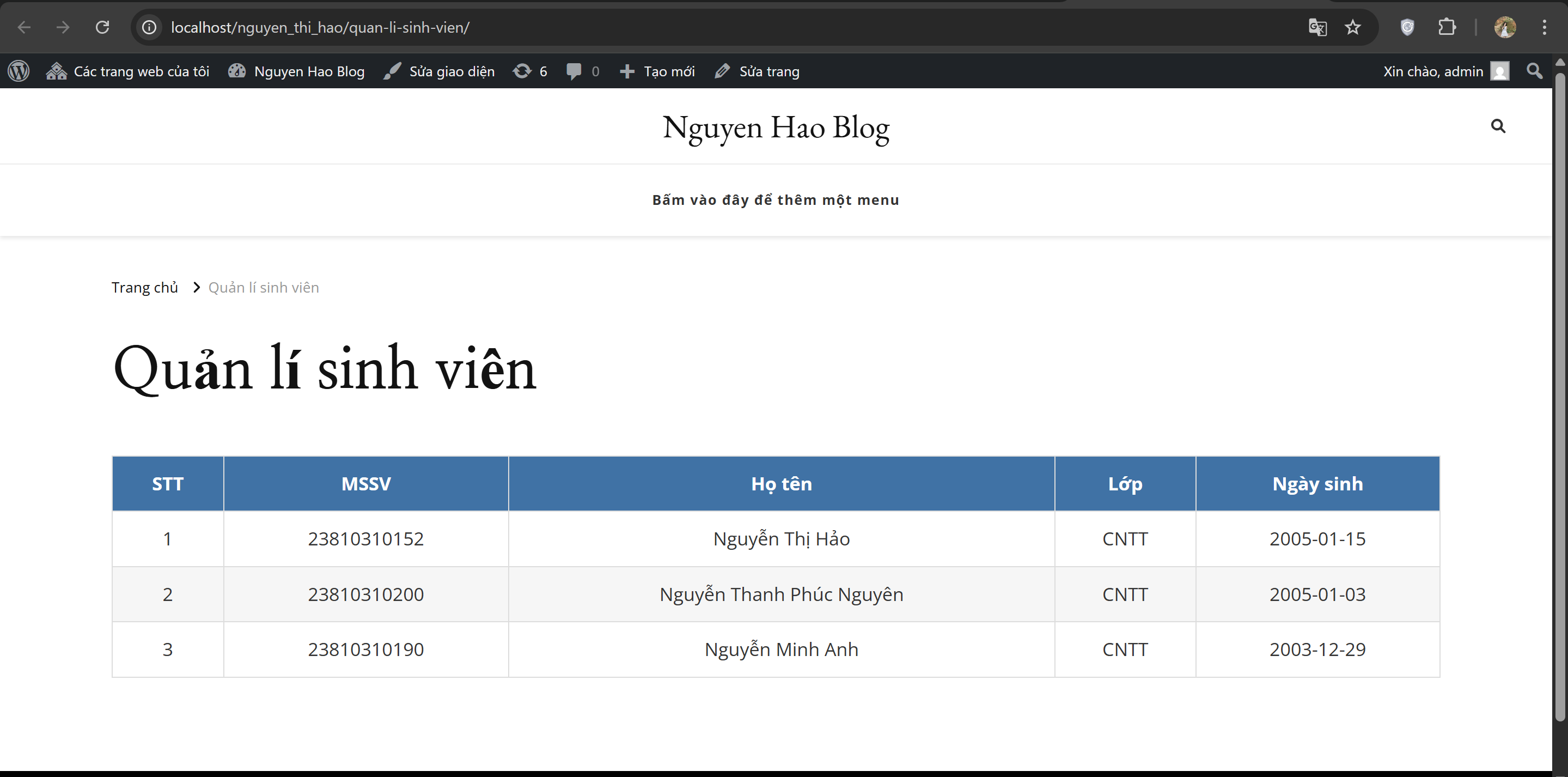The height and width of the screenshot is (777, 1568).
Task: Click MSSV 23810310190 cell
Action: click(366, 649)
